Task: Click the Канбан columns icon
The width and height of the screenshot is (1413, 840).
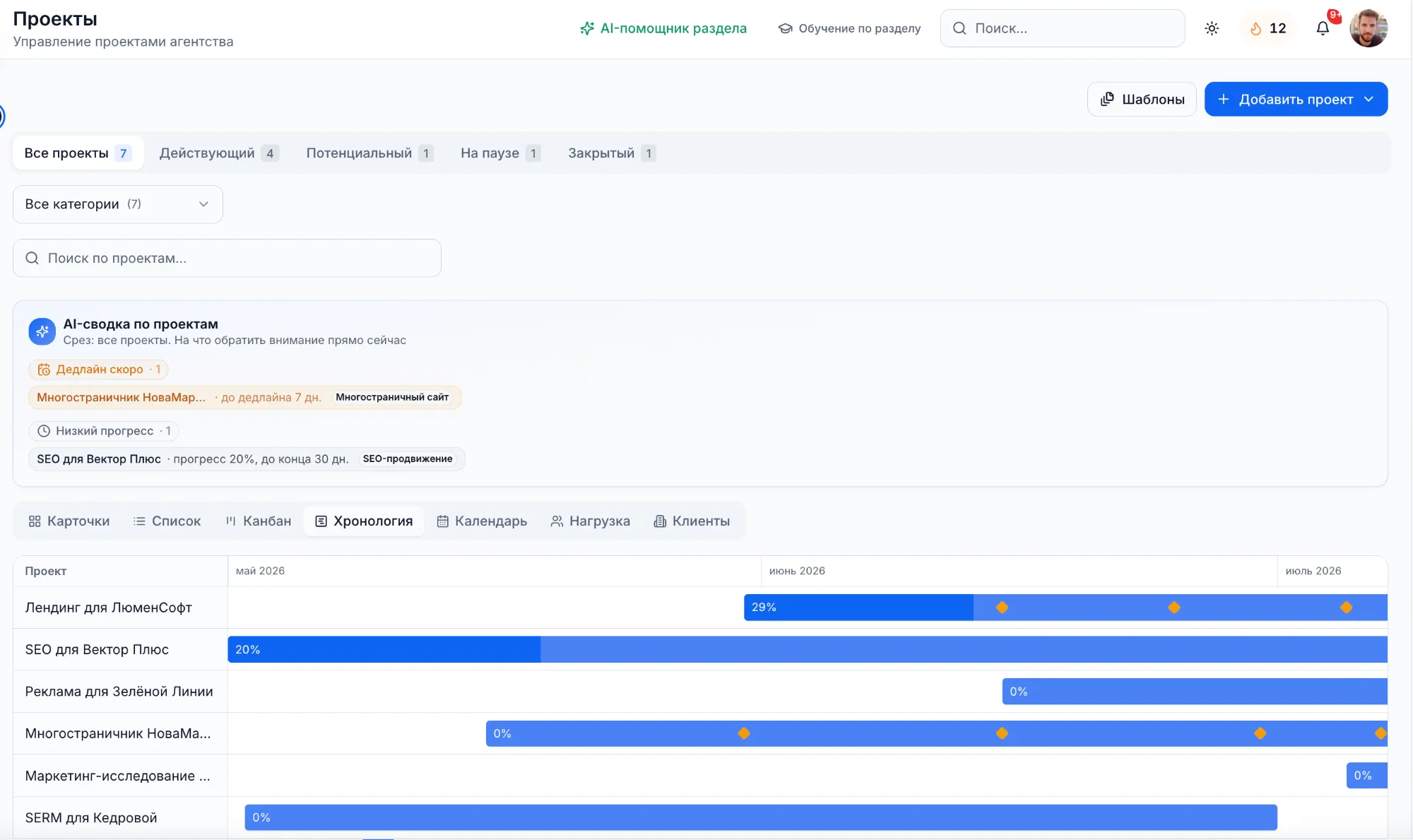Action: 230,521
